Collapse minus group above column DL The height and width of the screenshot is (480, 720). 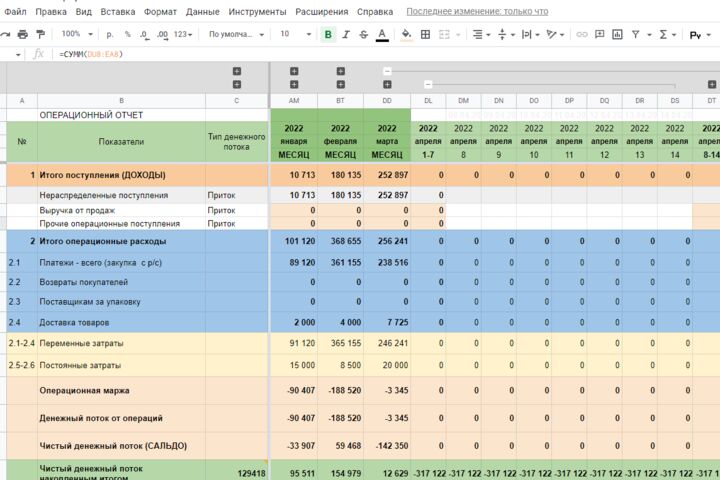(x=428, y=85)
